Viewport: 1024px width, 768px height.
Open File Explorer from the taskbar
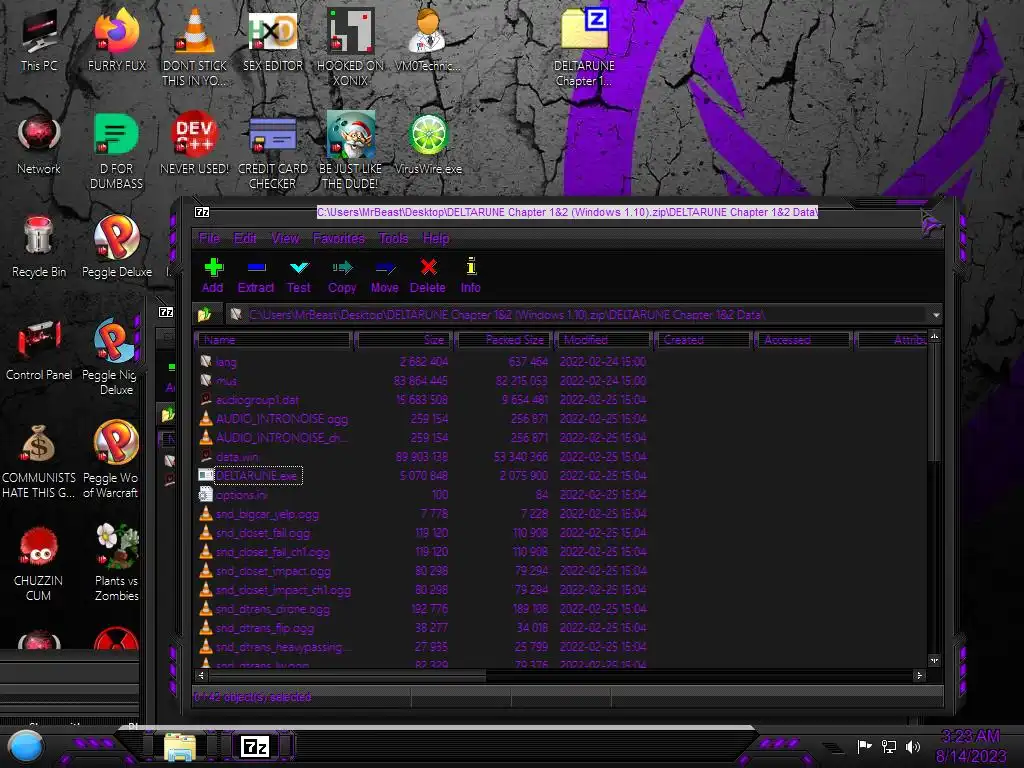pos(180,748)
